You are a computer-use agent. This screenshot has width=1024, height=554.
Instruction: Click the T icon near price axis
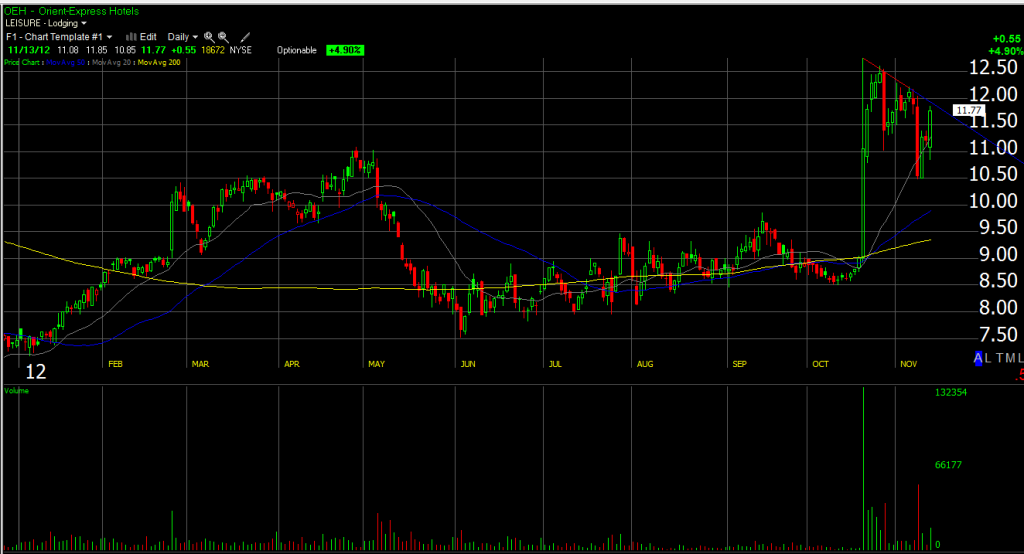click(1000, 358)
